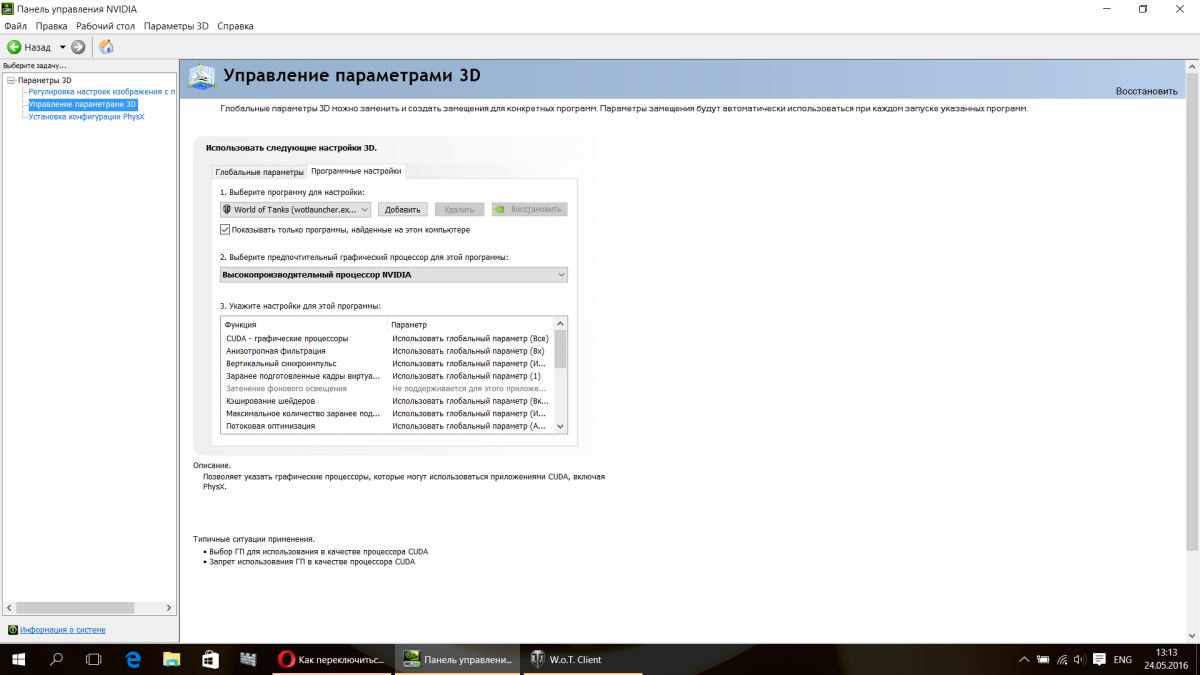Click Анизотропная фильтрация parameter value (8x)

(x=468, y=351)
